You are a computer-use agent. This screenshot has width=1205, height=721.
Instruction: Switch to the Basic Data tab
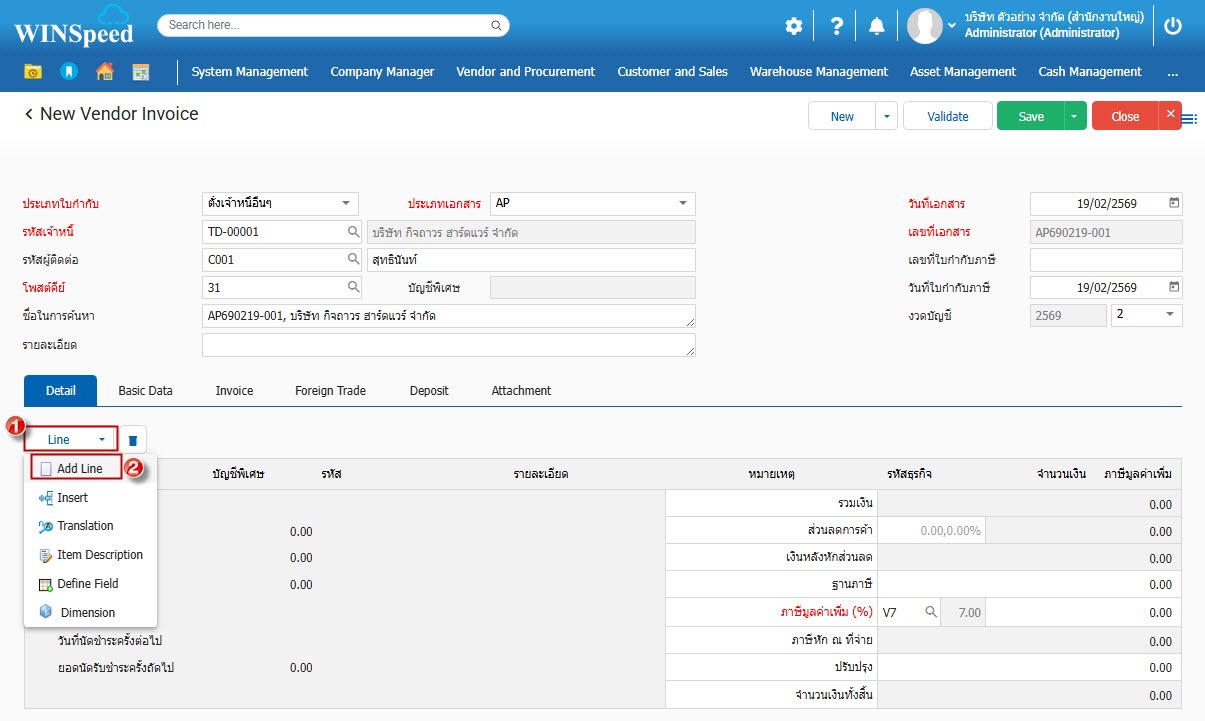[145, 391]
